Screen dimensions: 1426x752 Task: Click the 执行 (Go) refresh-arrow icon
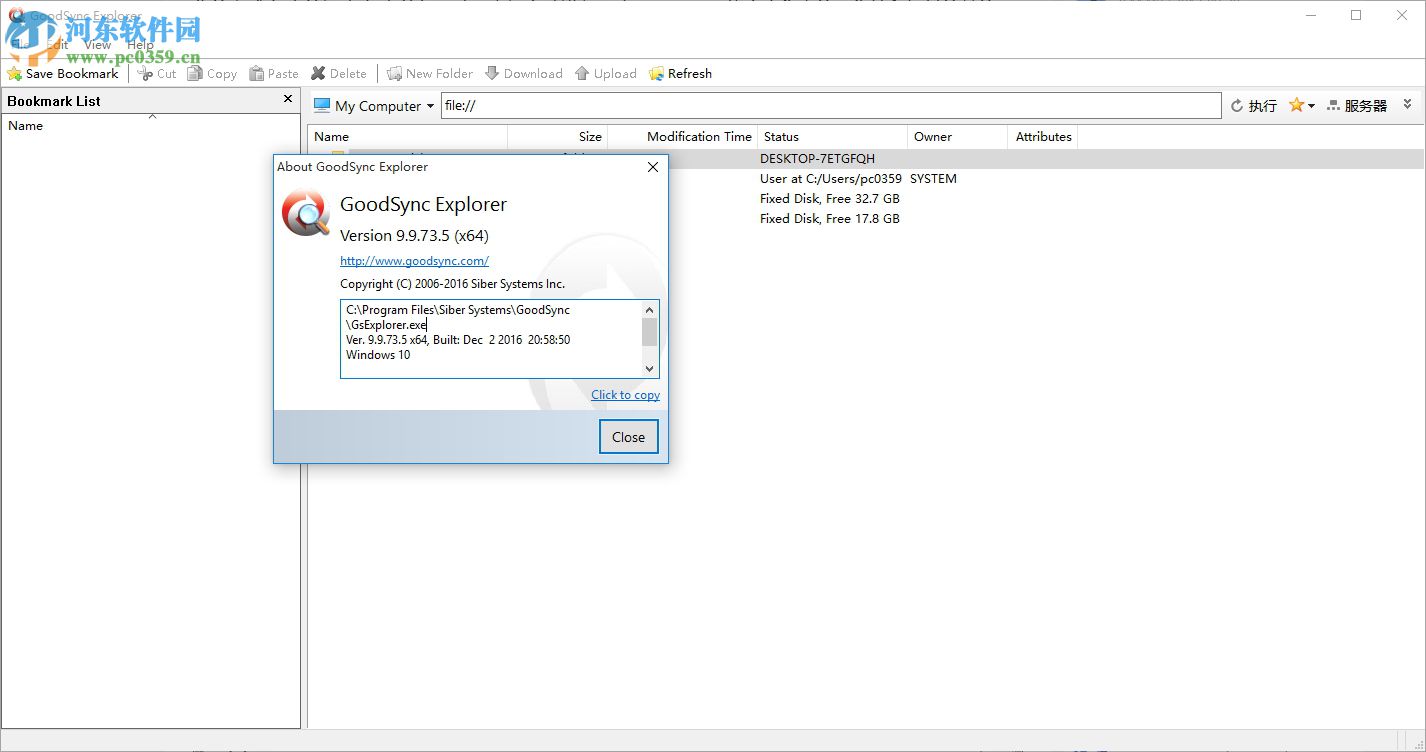tap(1237, 106)
